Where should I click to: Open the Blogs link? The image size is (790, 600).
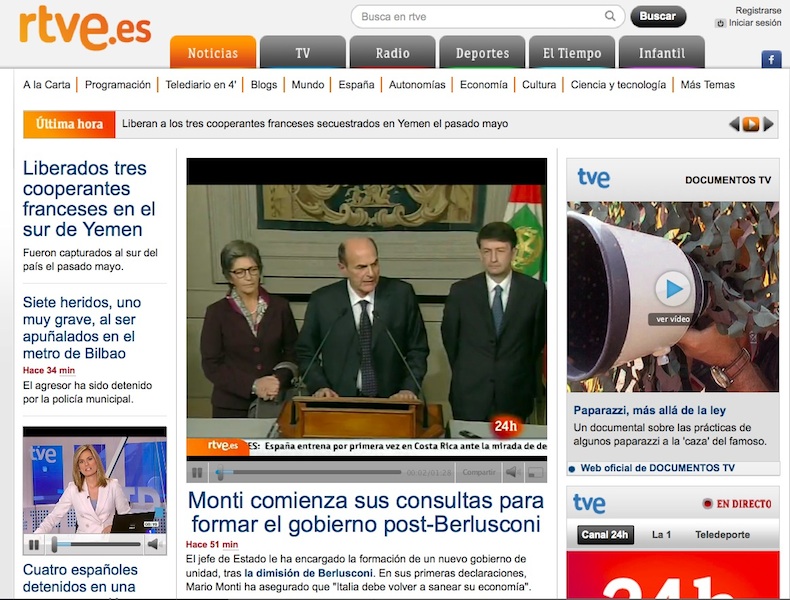point(264,85)
